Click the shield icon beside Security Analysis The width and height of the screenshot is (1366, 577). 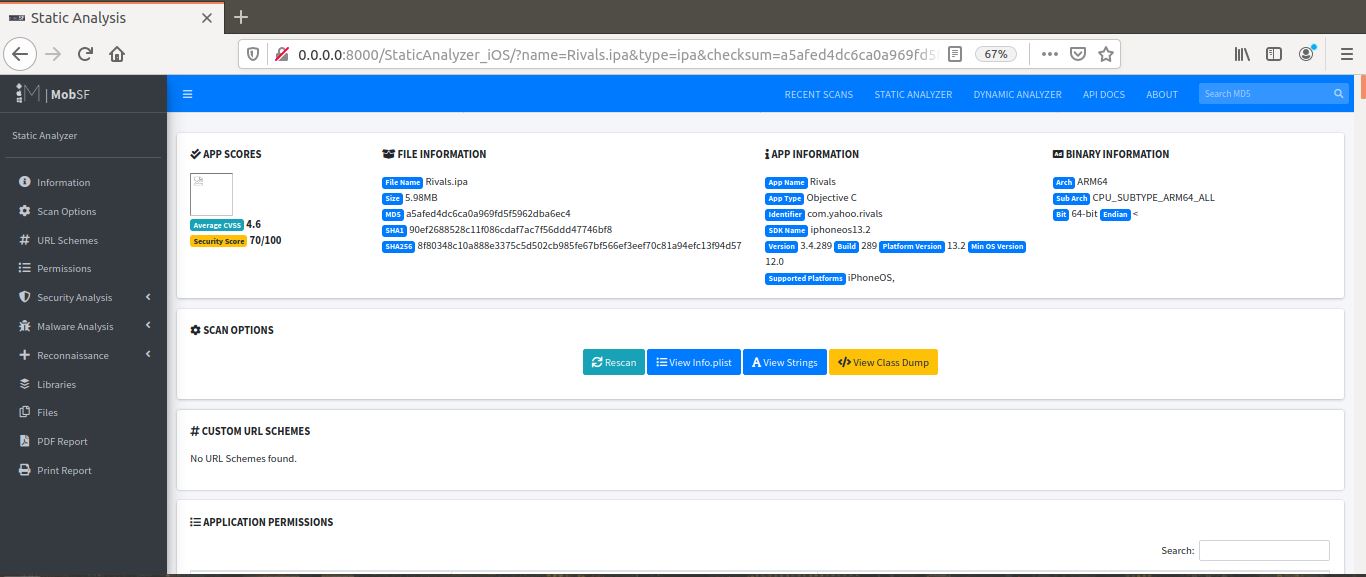coord(25,297)
